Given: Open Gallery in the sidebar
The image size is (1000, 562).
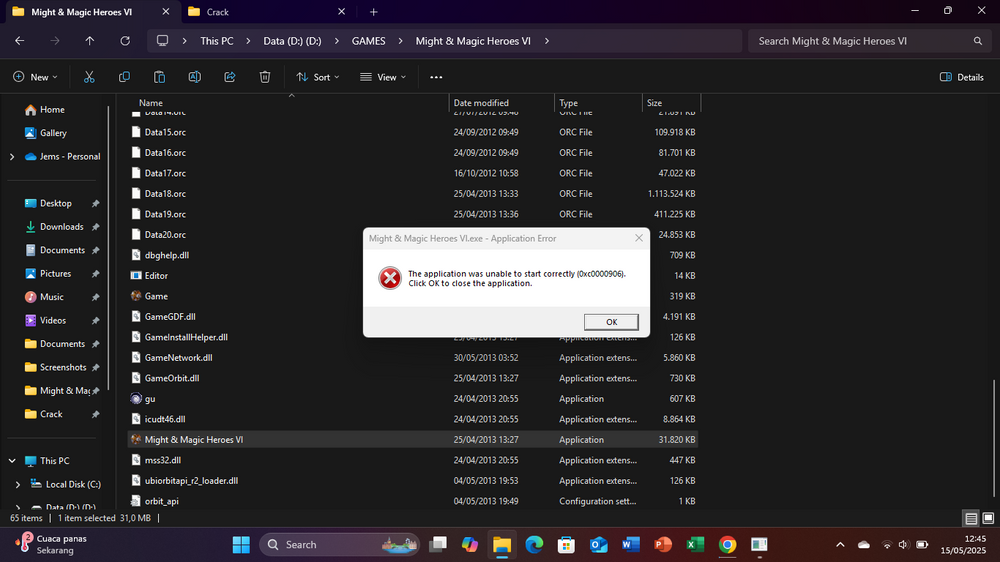Looking at the screenshot, I should point(53,133).
